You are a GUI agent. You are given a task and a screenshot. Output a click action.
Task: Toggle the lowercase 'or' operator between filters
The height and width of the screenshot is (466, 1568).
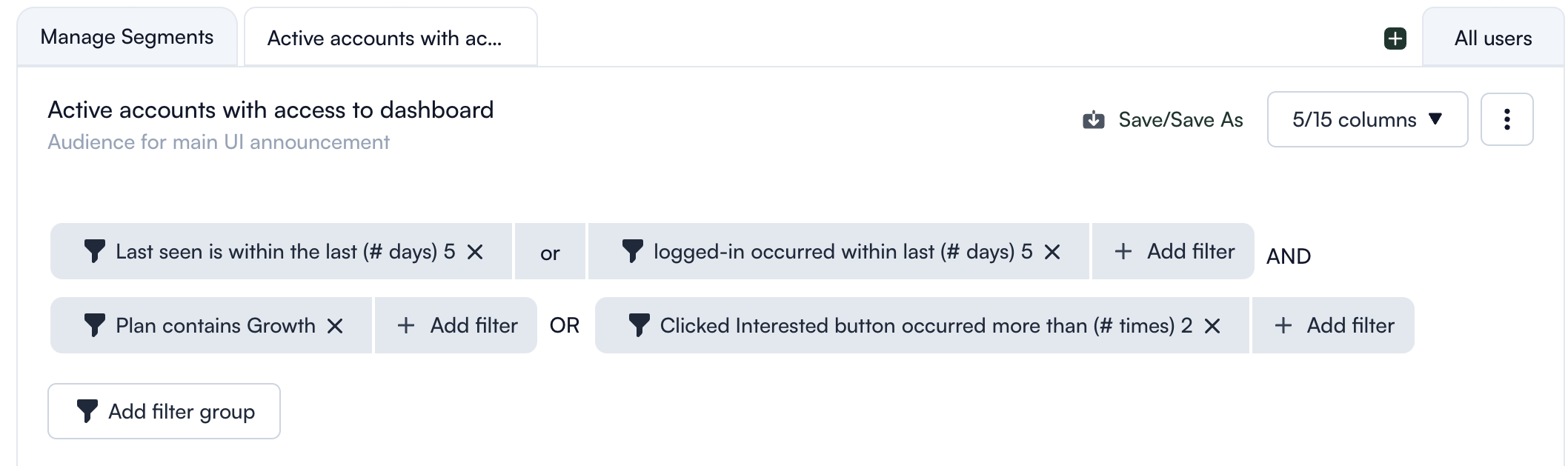tap(550, 252)
